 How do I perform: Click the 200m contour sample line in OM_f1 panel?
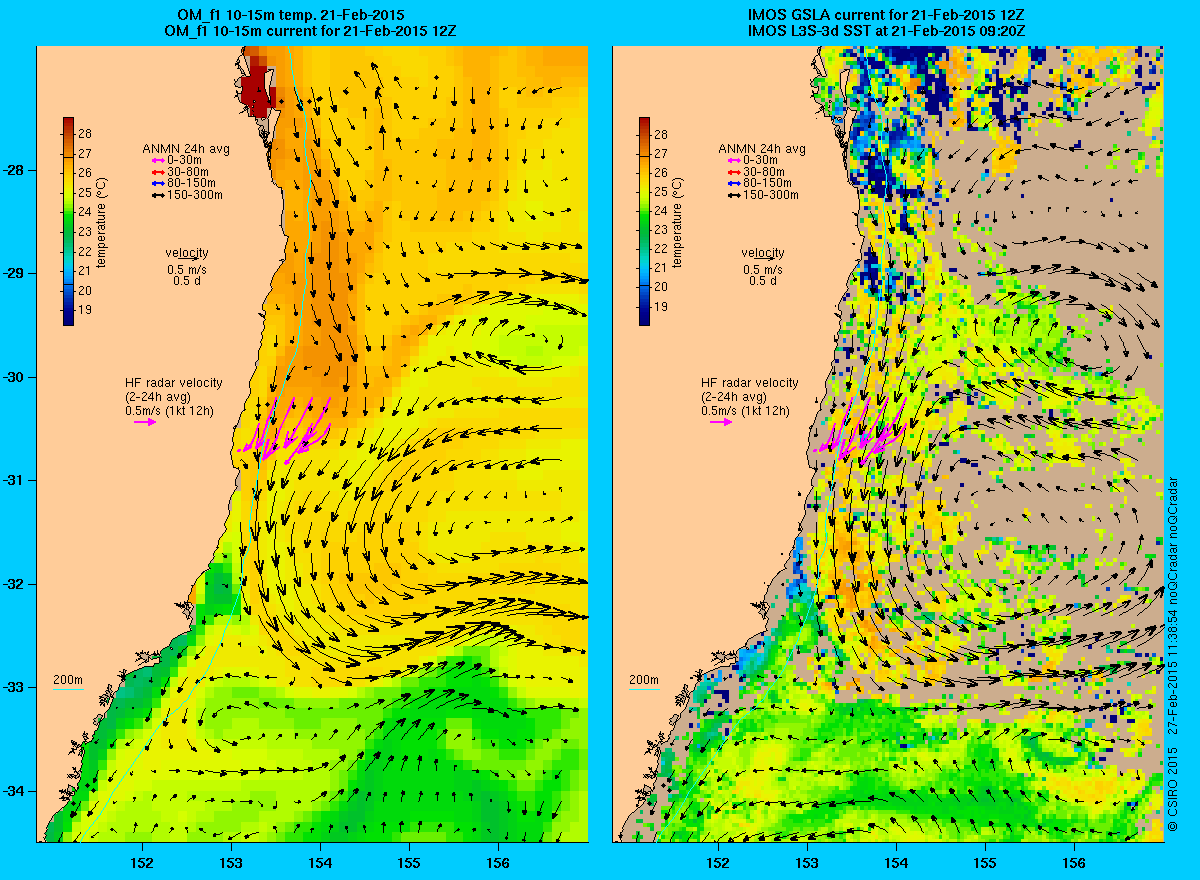coord(68,690)
